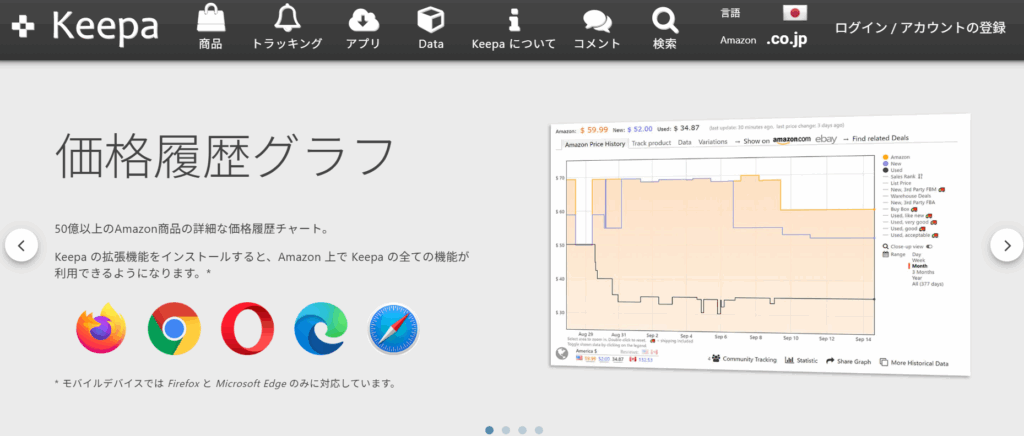Open the language selector with Japan flag
This screenshot has height=436, width=1024.
tap(795, 13)
